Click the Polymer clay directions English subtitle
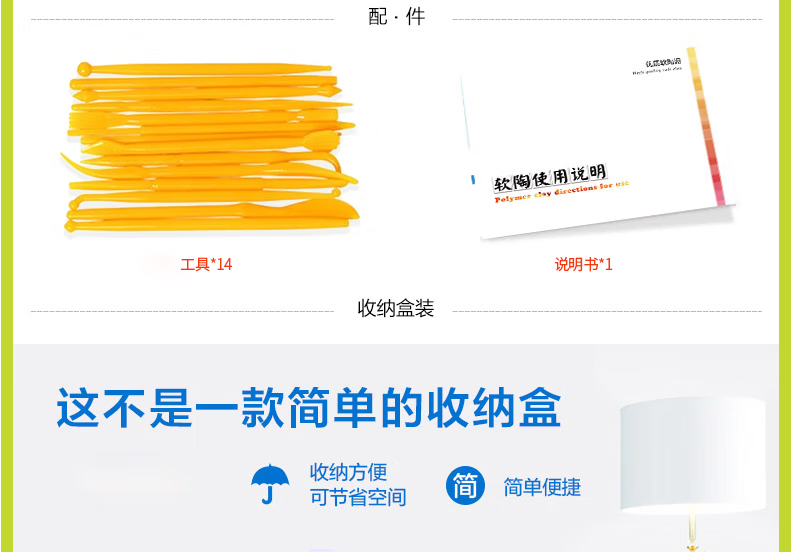This screenshot has width=791, height=552. pos(561,192)
